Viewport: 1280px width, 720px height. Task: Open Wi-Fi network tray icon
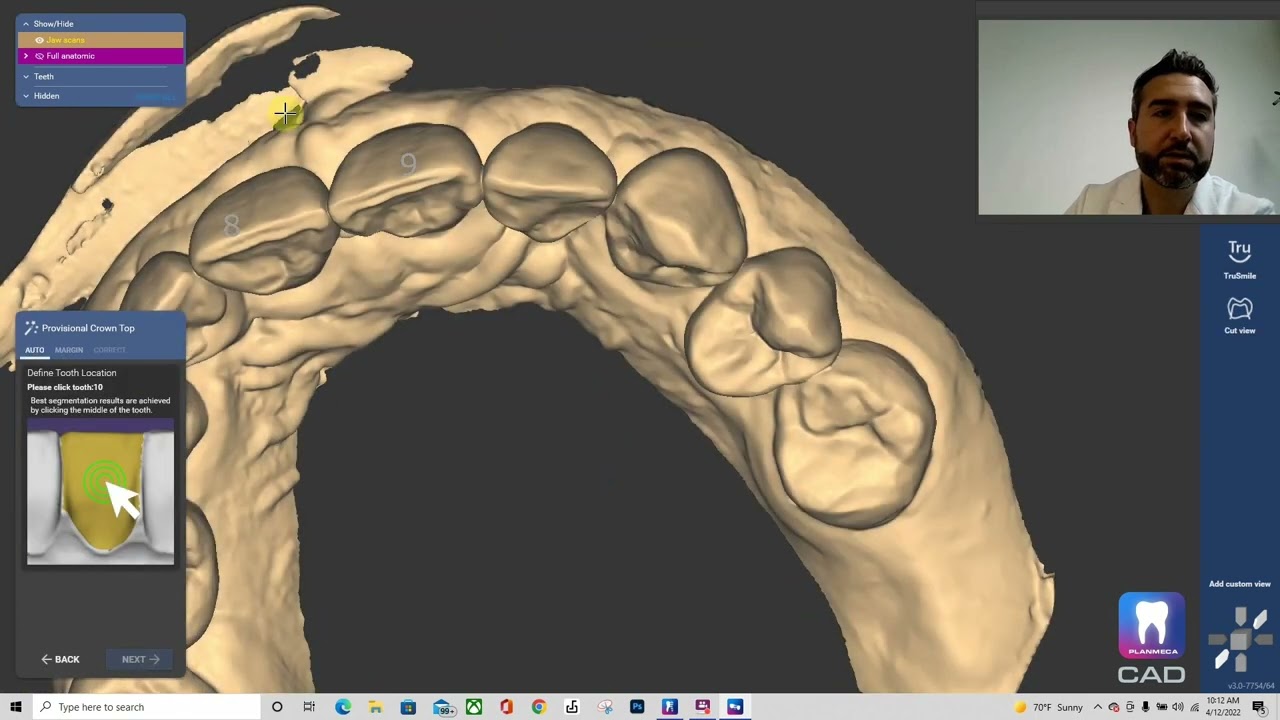(x=1194, y=707)
